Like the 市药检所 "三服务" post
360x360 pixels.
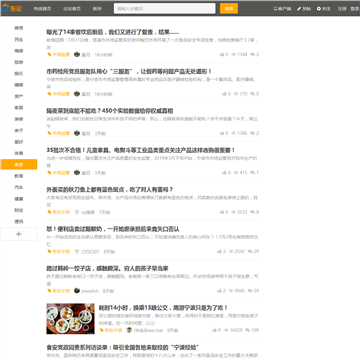coord(224,94)
